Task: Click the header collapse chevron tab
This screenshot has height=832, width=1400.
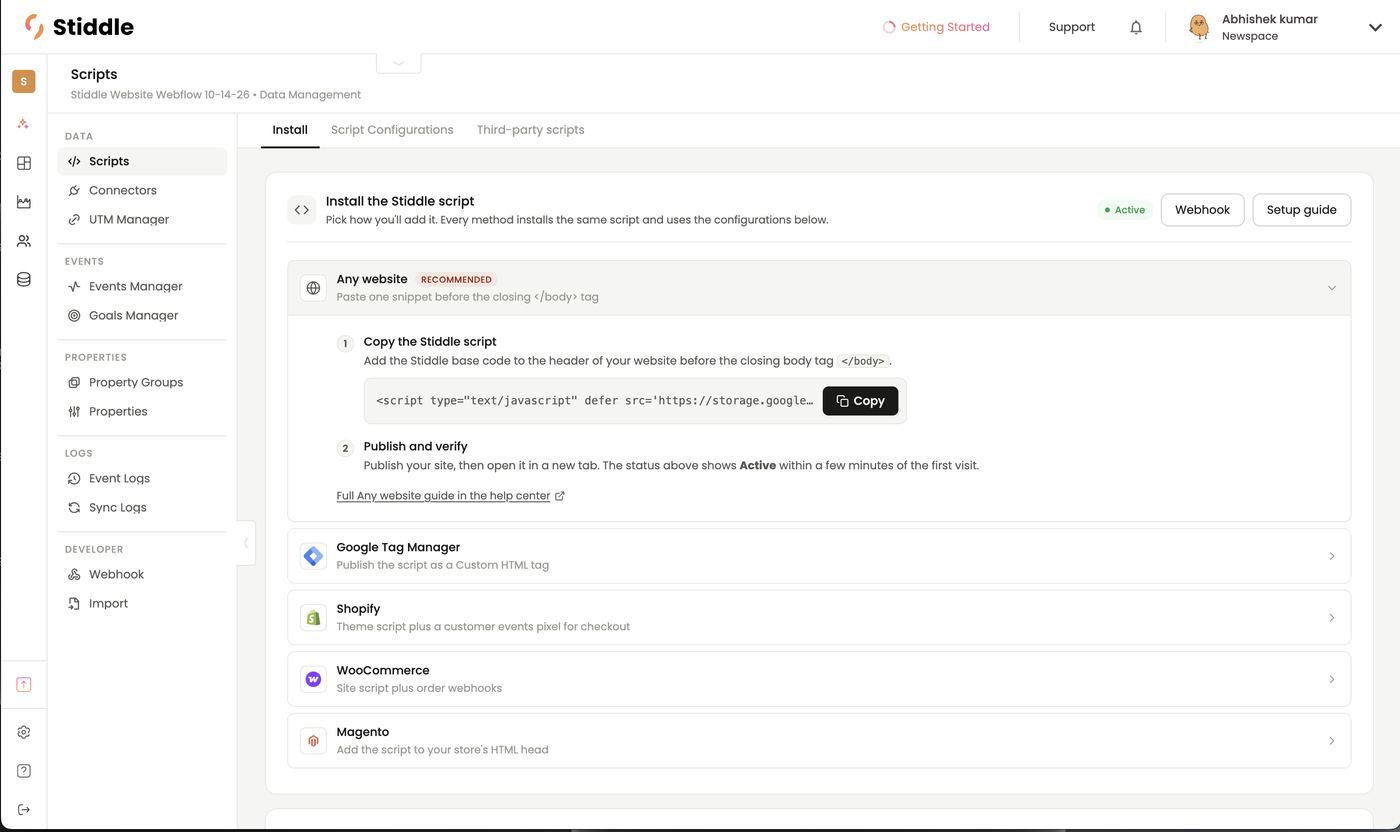Action: [399, 62]
